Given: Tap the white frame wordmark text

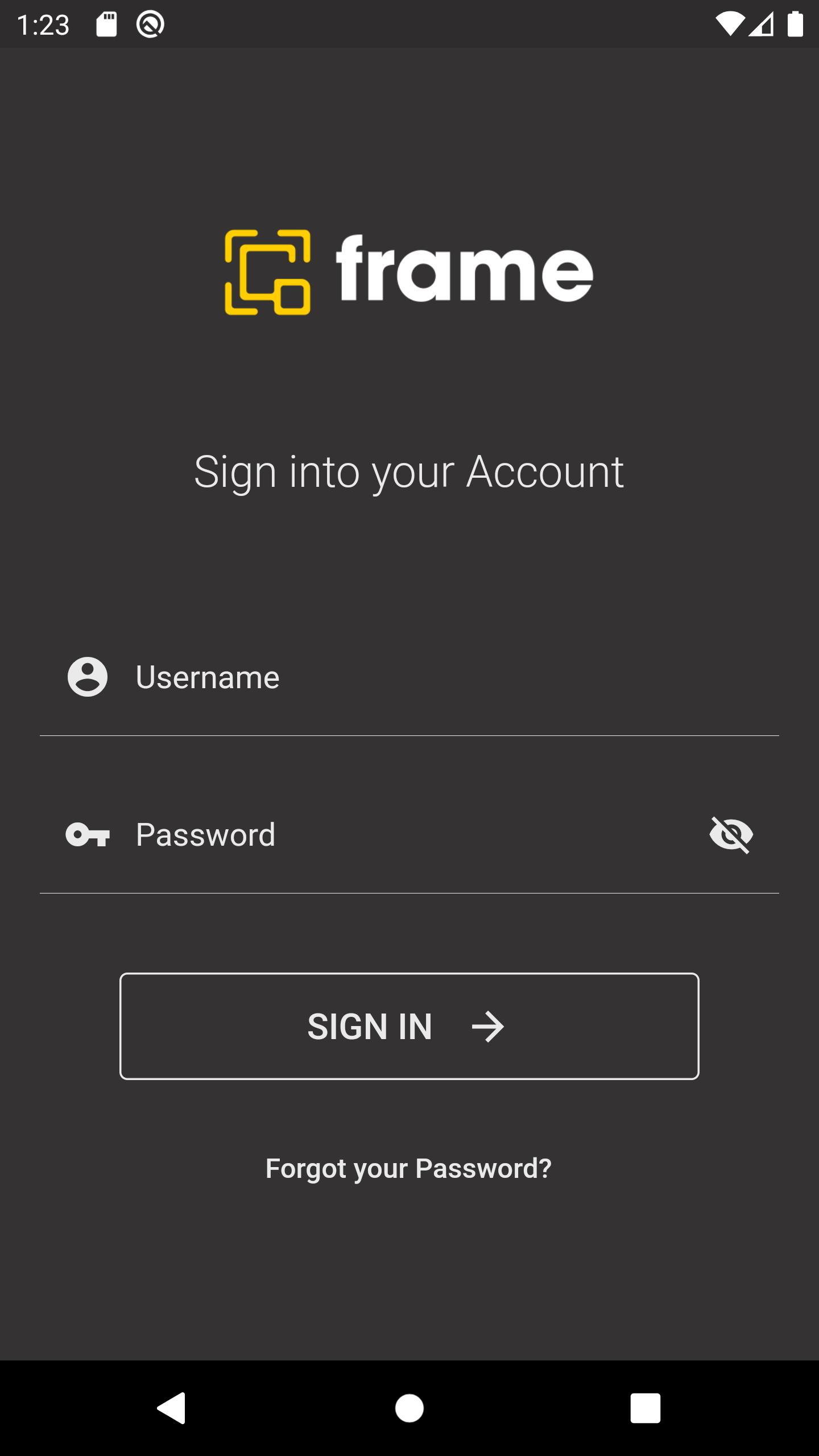Looking at the screenshot, I should [x=465, y=268].
